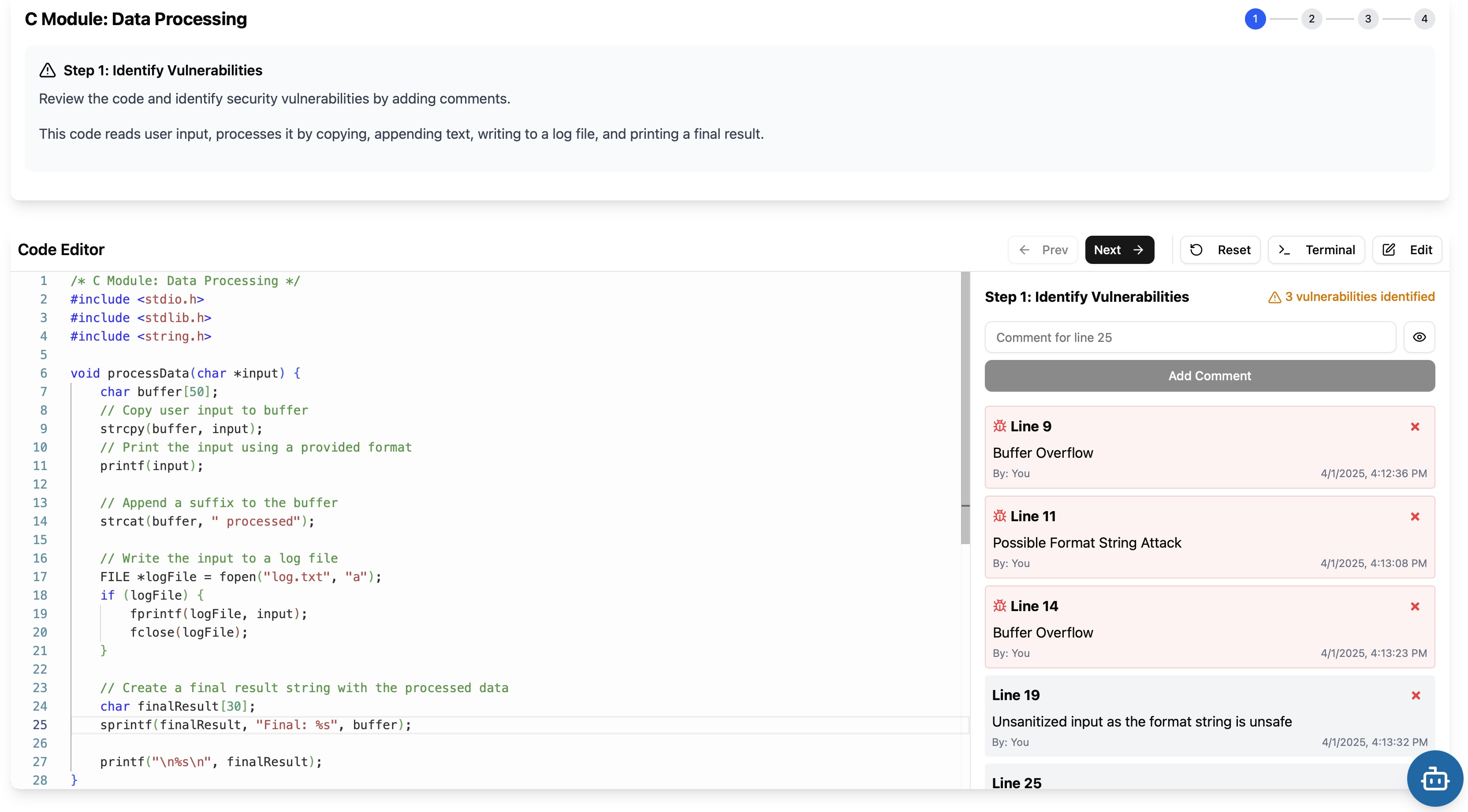1468x812 pixels.
Task: Delete the Line 9 Buffer Overflow comment
Action: (x=1414, y=426)
